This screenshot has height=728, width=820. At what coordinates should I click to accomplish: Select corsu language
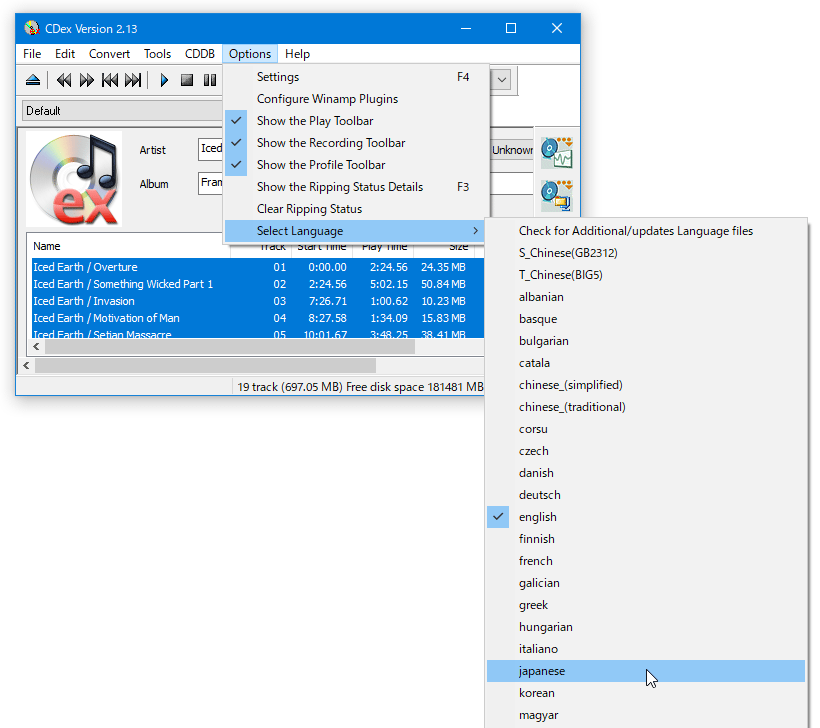pyautogui.click(x=646, y=428)
